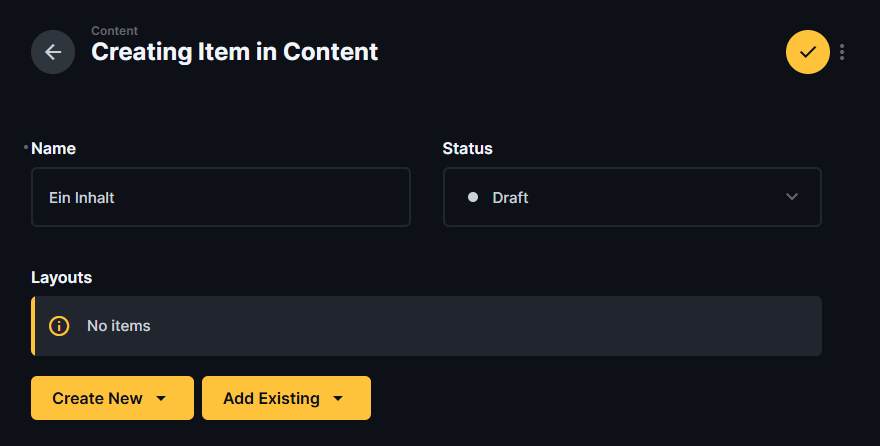Image resolution: width=880 pixels, height=446 pixels.
Task: Click the Name field label
Action: (x=54, y=148)
